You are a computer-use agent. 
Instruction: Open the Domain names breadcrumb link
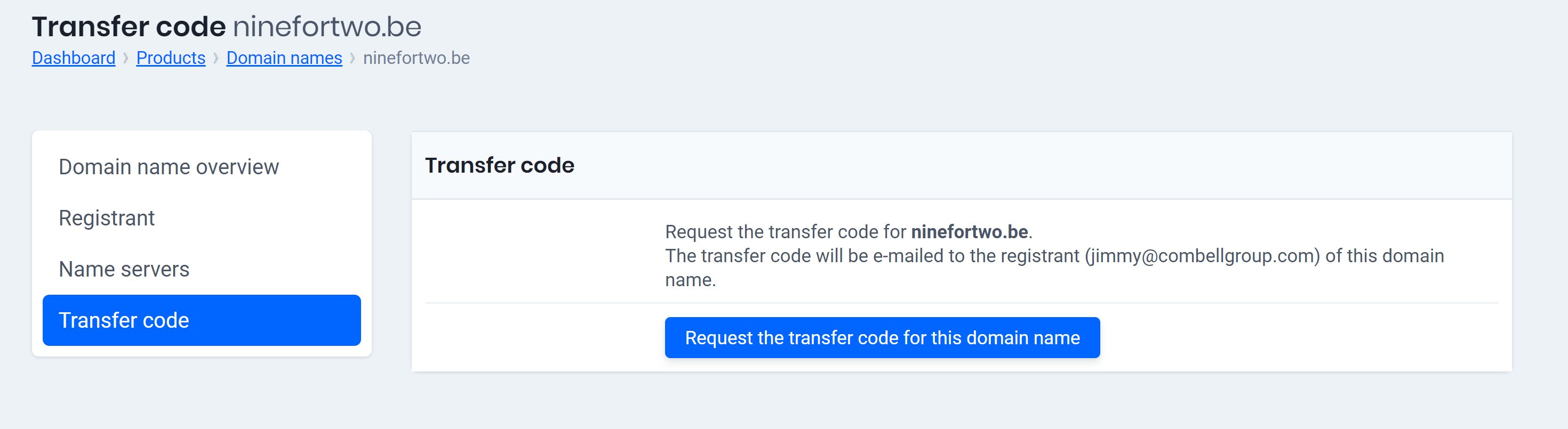click(284, 58)
